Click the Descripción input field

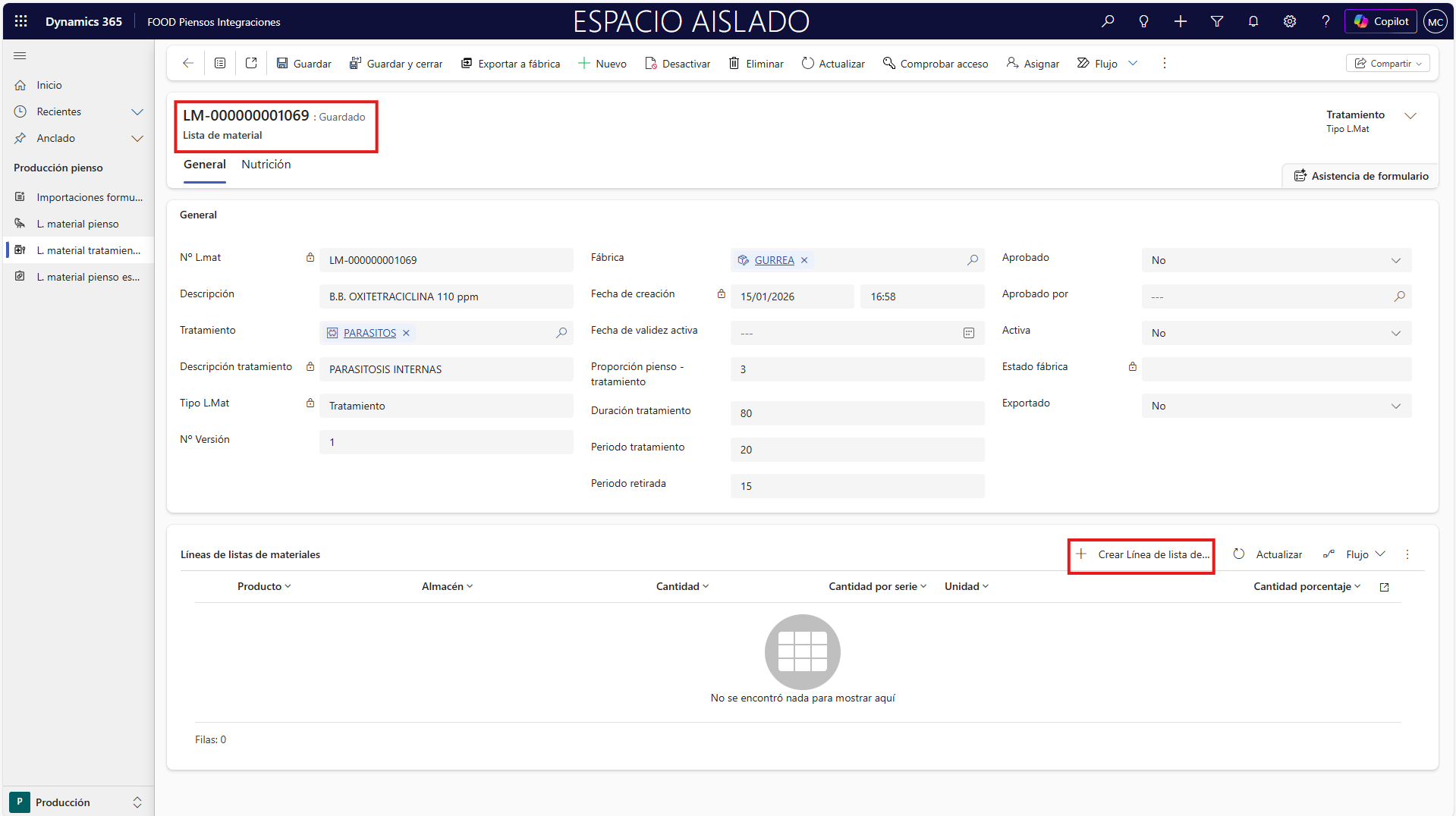tap(445, 297)
